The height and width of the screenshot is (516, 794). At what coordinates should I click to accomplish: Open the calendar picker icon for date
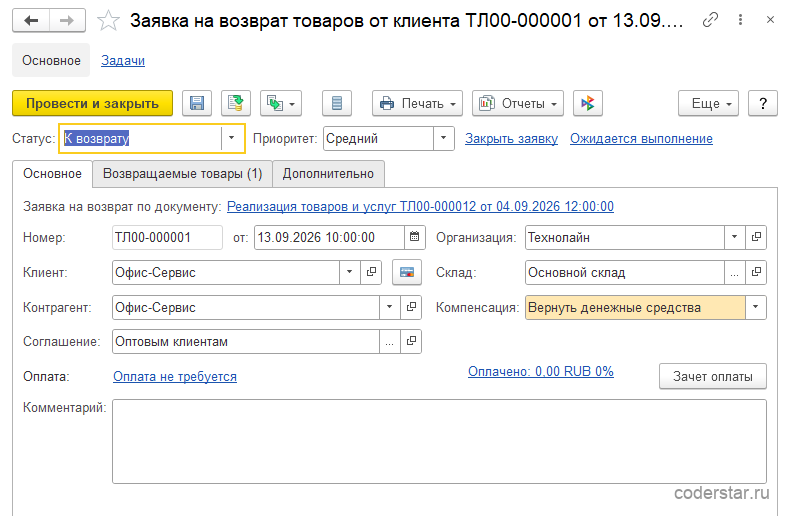point(415,237)
